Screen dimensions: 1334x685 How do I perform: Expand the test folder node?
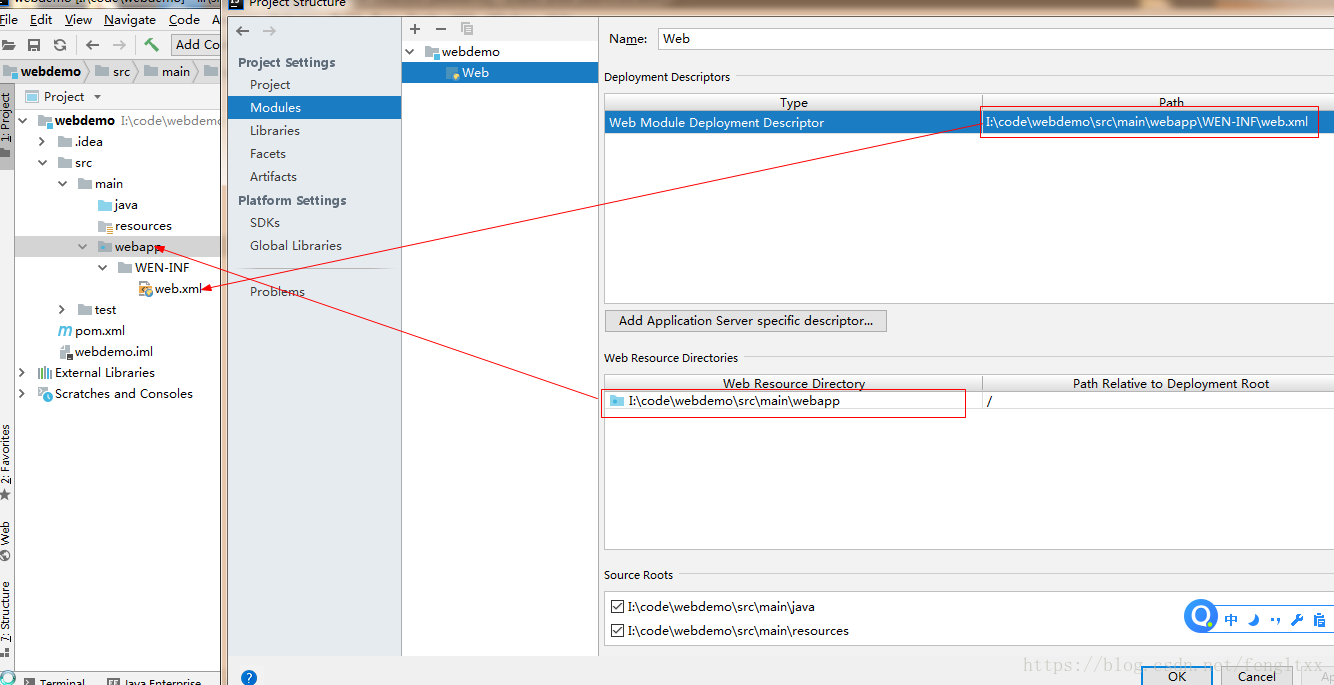tap(62, 310)
